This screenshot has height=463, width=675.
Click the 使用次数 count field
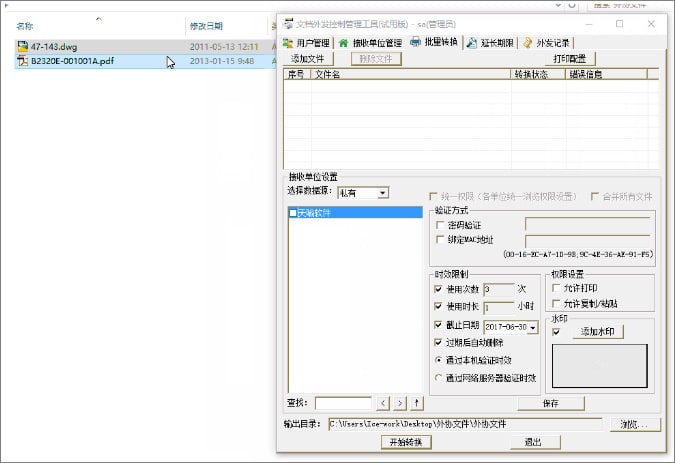click(499, 289)
